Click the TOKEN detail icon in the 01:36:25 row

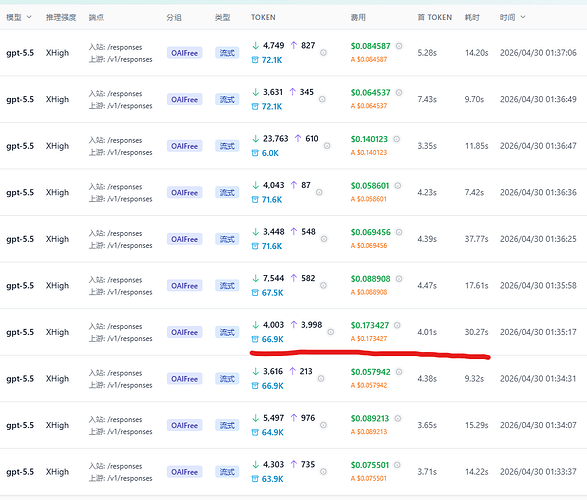324,239
